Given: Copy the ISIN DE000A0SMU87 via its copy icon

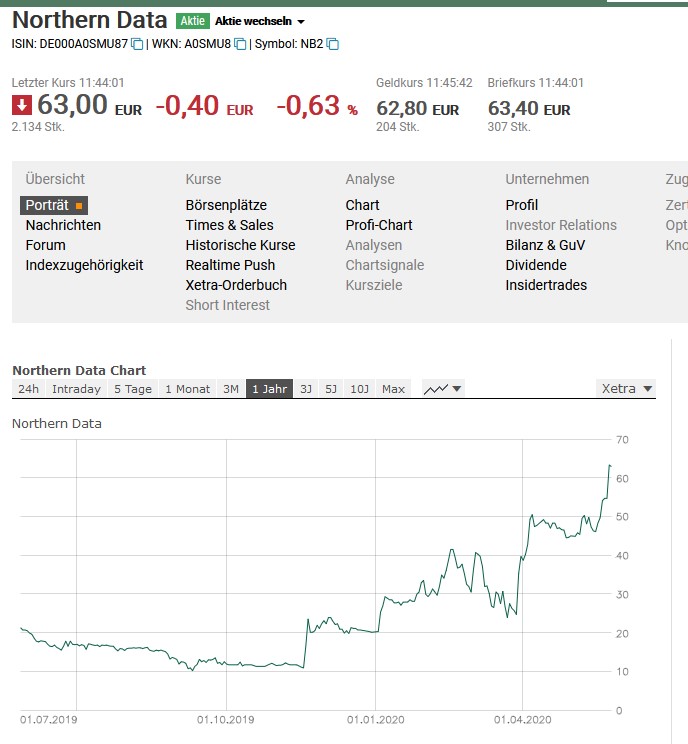Looking at the screenshot, I should (x=137, y=44).
